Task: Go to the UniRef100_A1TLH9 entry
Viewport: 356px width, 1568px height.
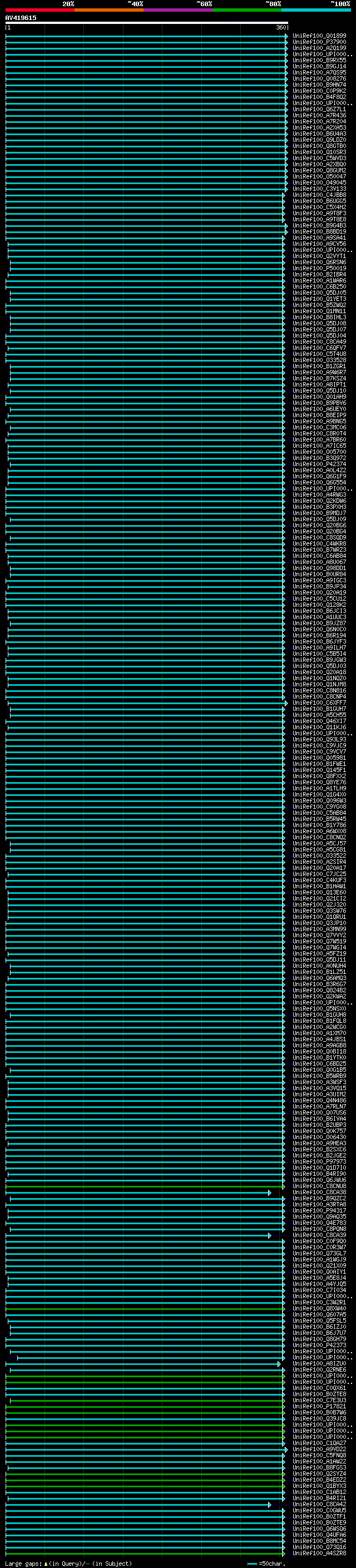Action: [319, 788]
